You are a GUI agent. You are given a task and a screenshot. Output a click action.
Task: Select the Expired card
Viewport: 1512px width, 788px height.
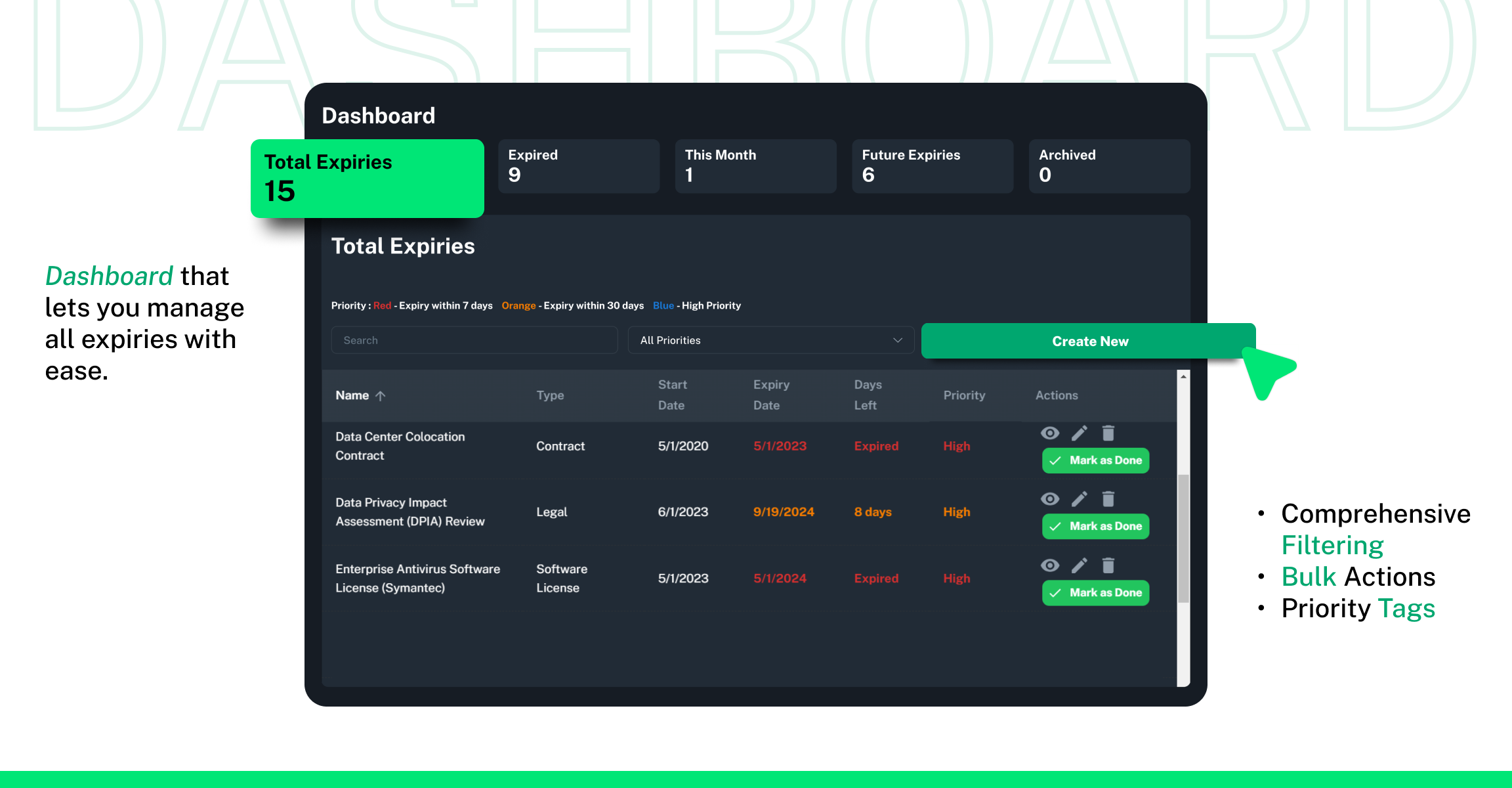point(579,165)
